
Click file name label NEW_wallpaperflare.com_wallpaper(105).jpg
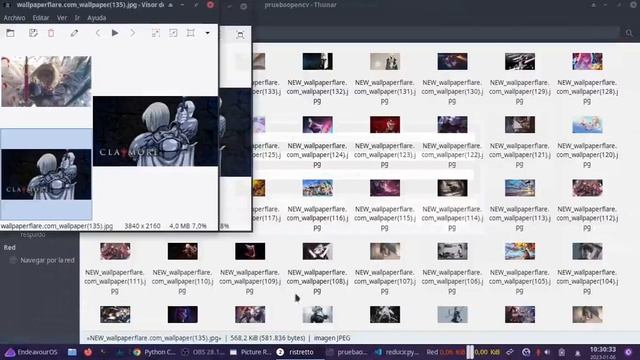pyautogui.click(x=520, y=282)
